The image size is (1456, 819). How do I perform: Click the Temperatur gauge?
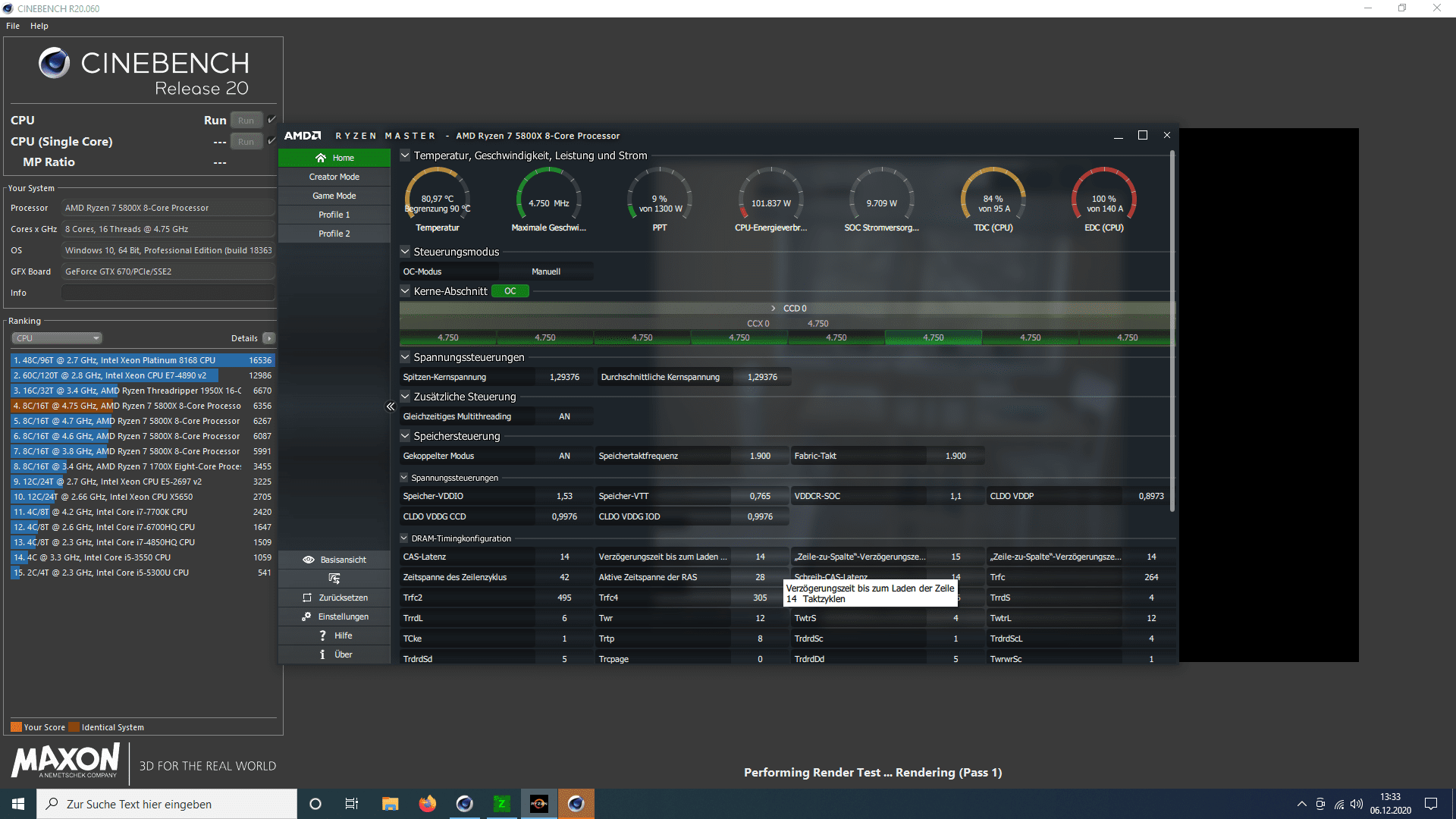pyautogui.click(x=438, y=199)
